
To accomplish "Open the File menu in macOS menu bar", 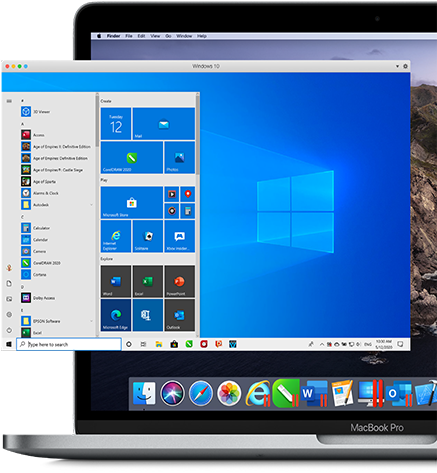I will click(x=129, y=36).
